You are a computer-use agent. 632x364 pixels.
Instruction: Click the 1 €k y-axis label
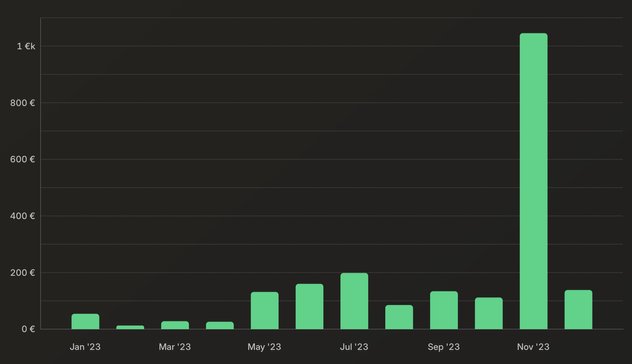(26, 46)
